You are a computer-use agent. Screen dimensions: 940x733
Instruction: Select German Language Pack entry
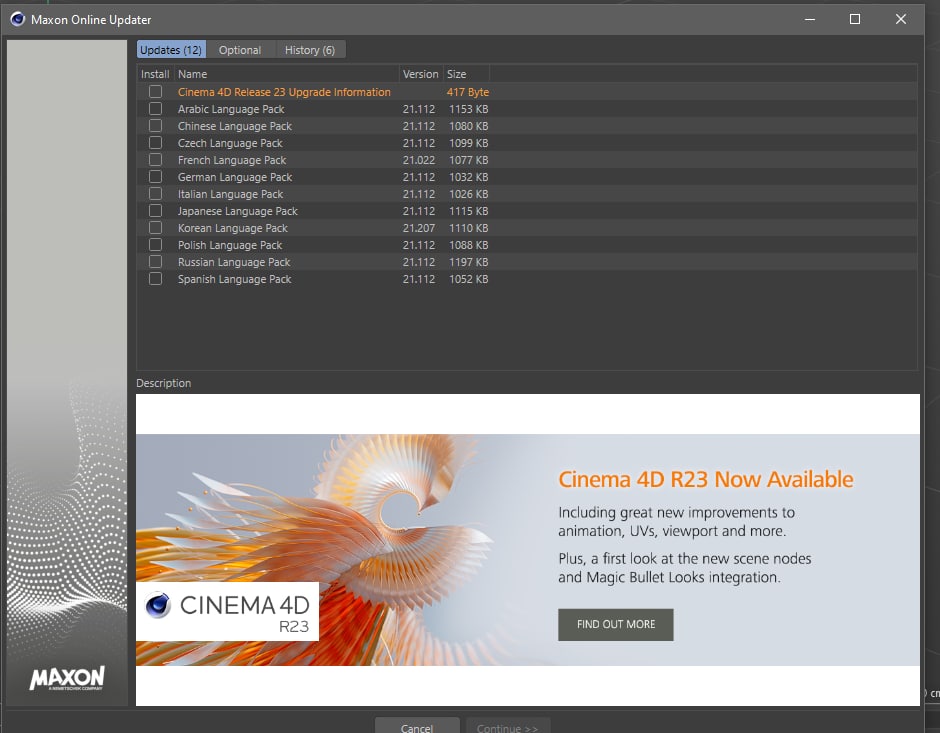pyautogui.click(x=235, y=177)
